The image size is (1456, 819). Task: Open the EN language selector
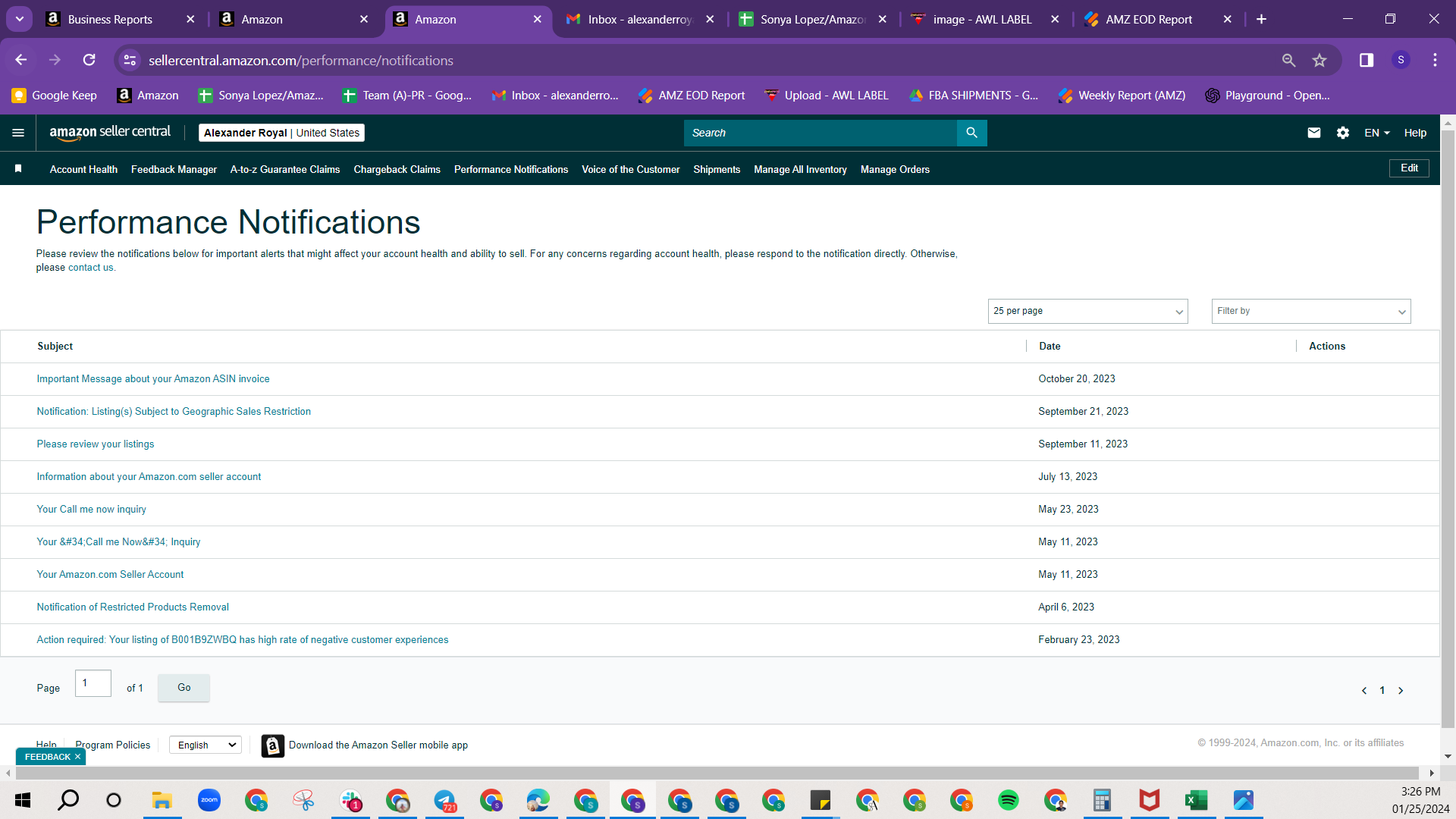[1376, 133]
